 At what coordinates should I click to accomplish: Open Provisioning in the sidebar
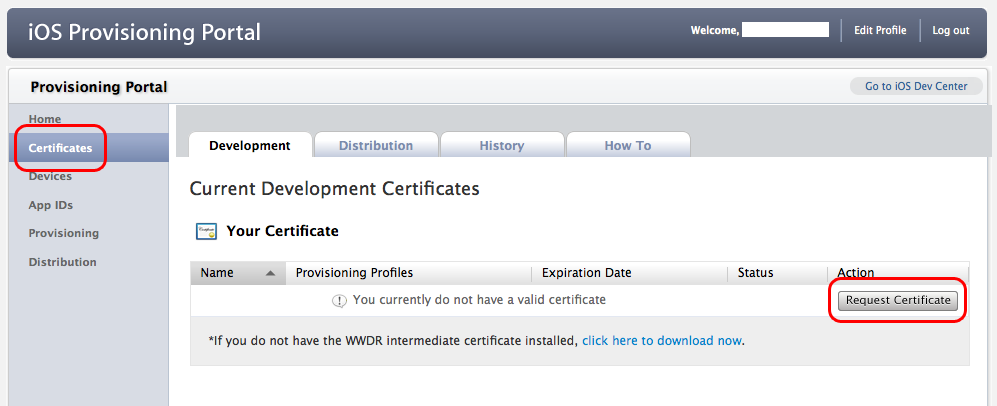coord(63,233)
